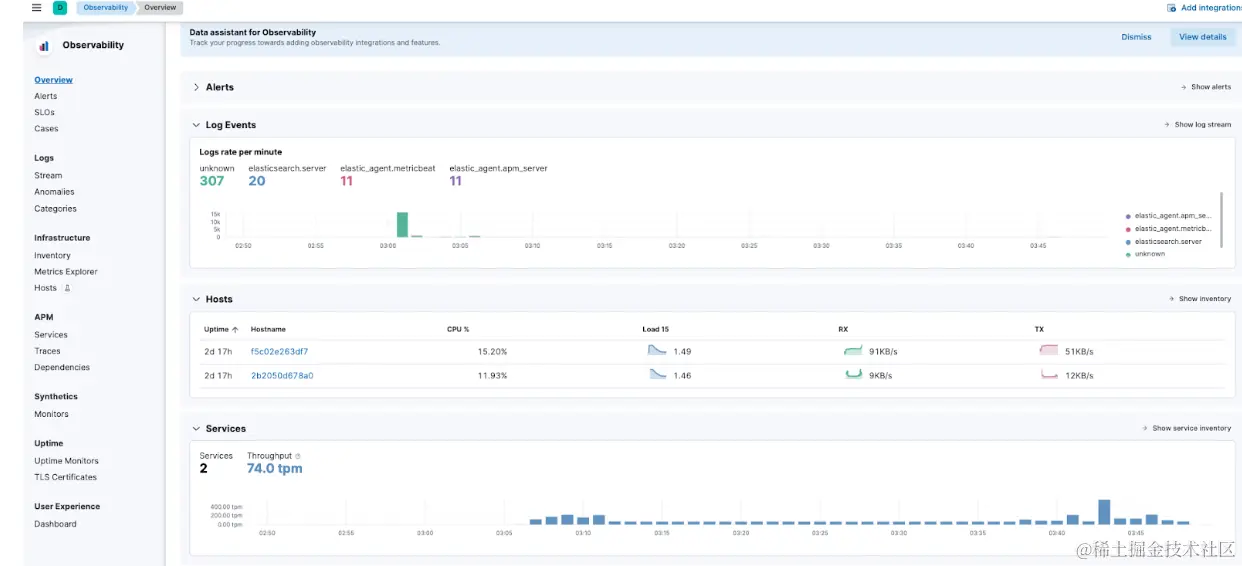Click Show inventory link

click(1200, 299)
